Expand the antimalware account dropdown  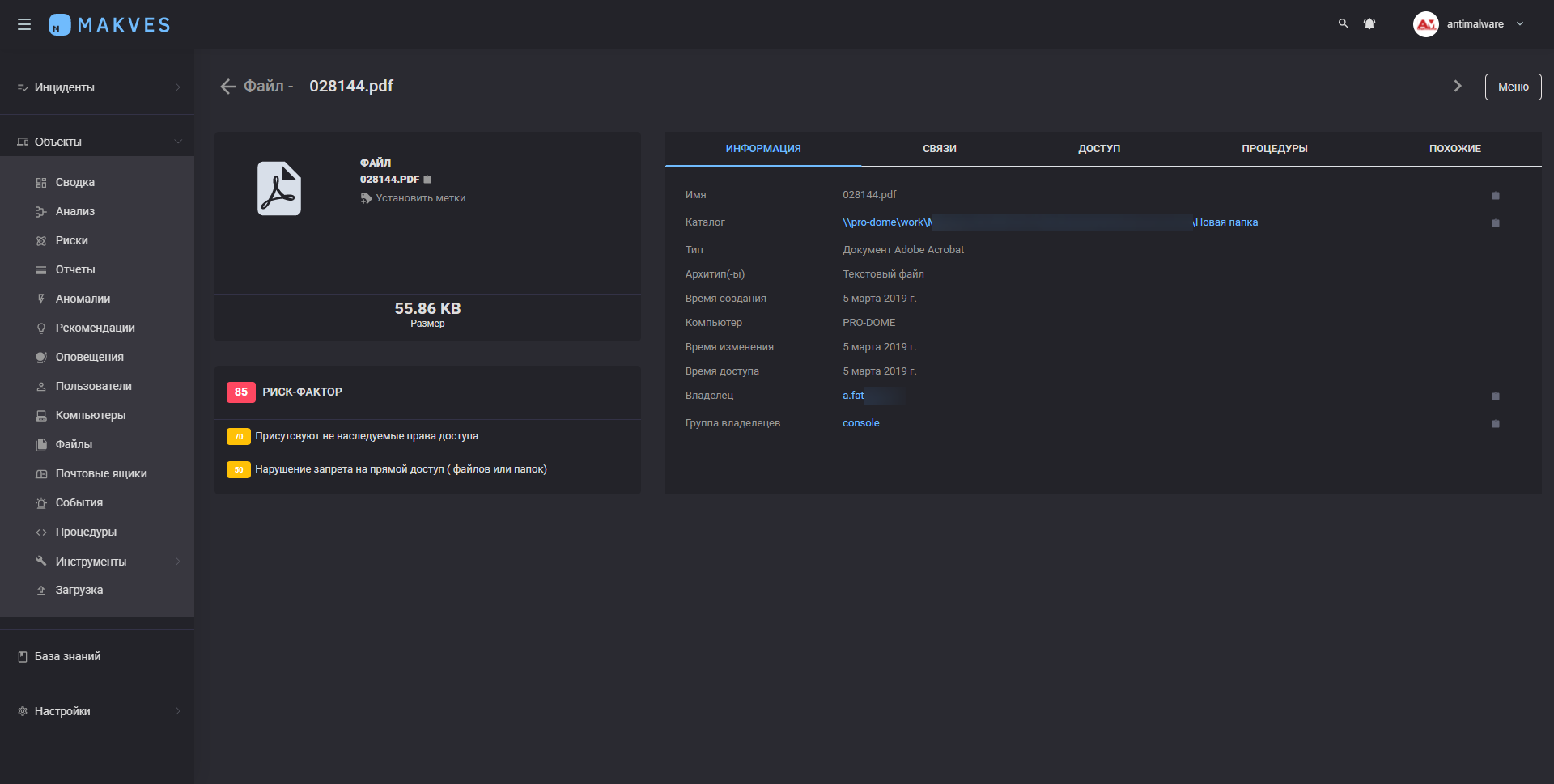tap(1520, 23)
